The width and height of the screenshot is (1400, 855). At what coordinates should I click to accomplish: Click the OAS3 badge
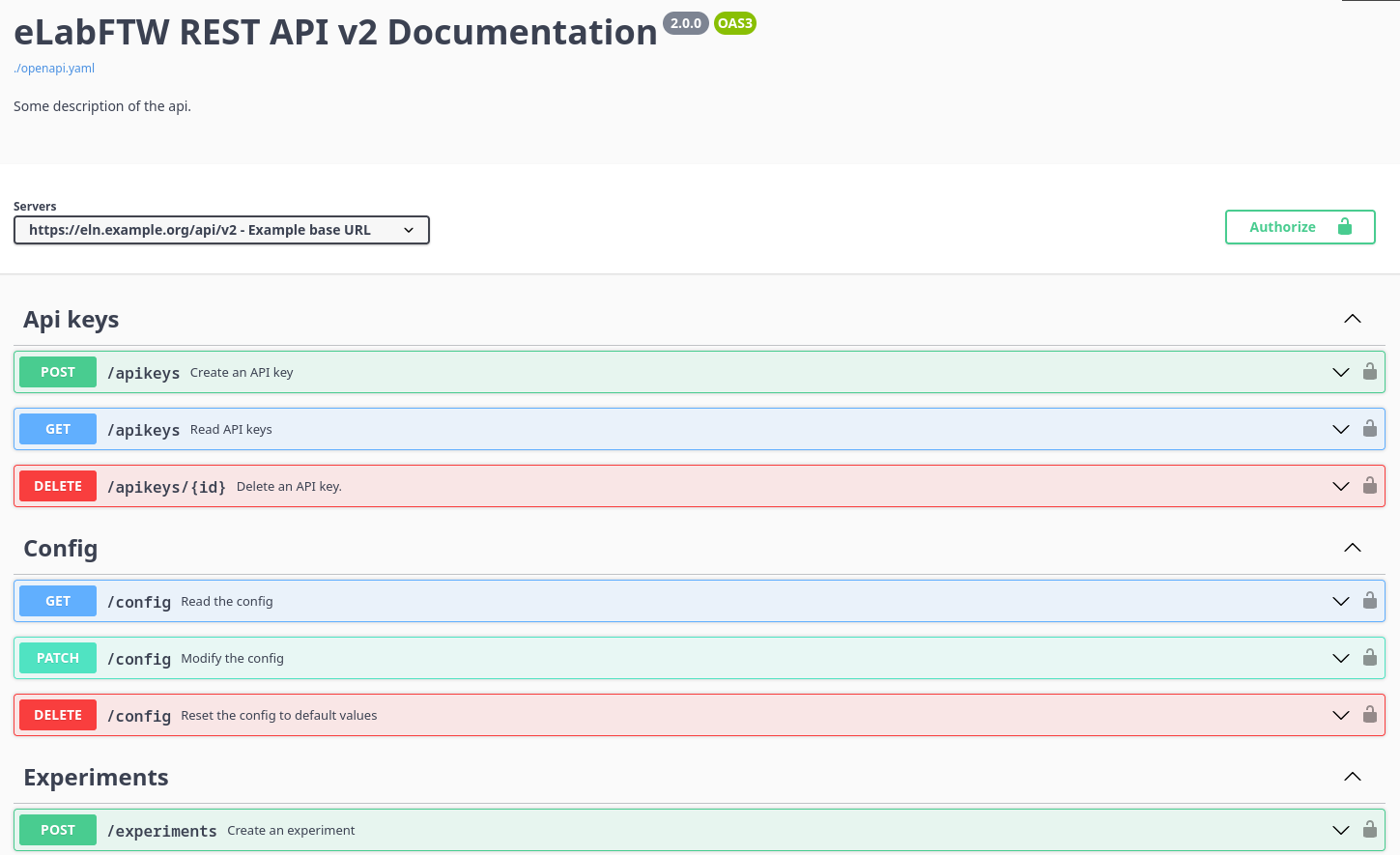click(735, 23)
